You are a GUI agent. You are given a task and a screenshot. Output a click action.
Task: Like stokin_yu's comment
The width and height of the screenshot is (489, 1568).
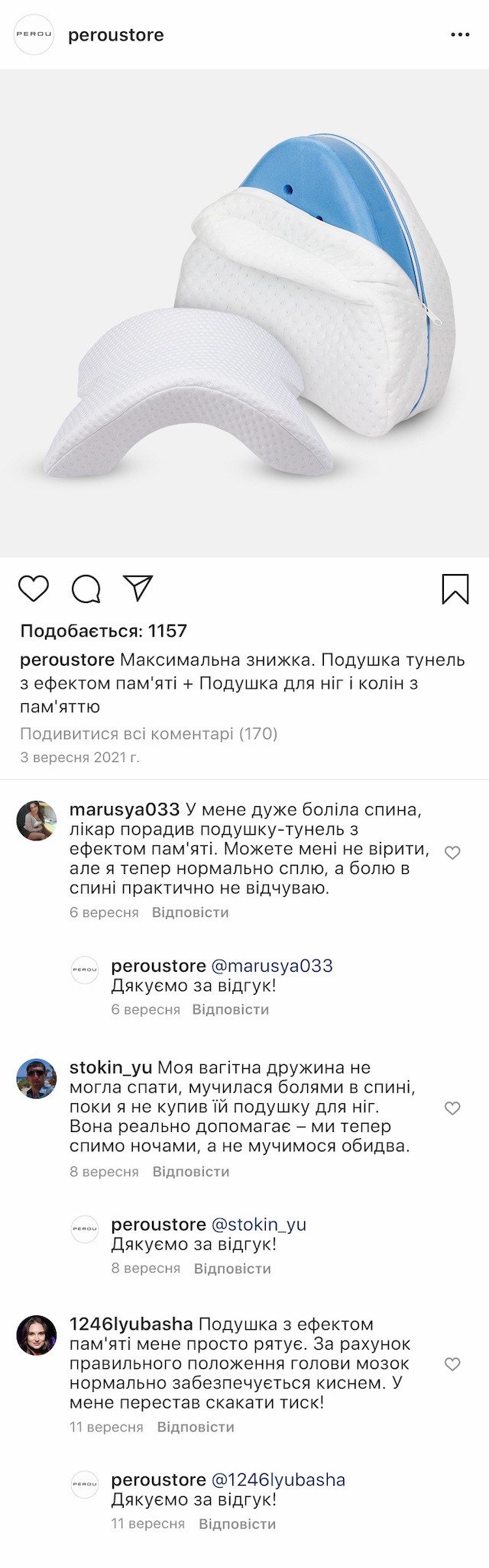point(452,1108)
